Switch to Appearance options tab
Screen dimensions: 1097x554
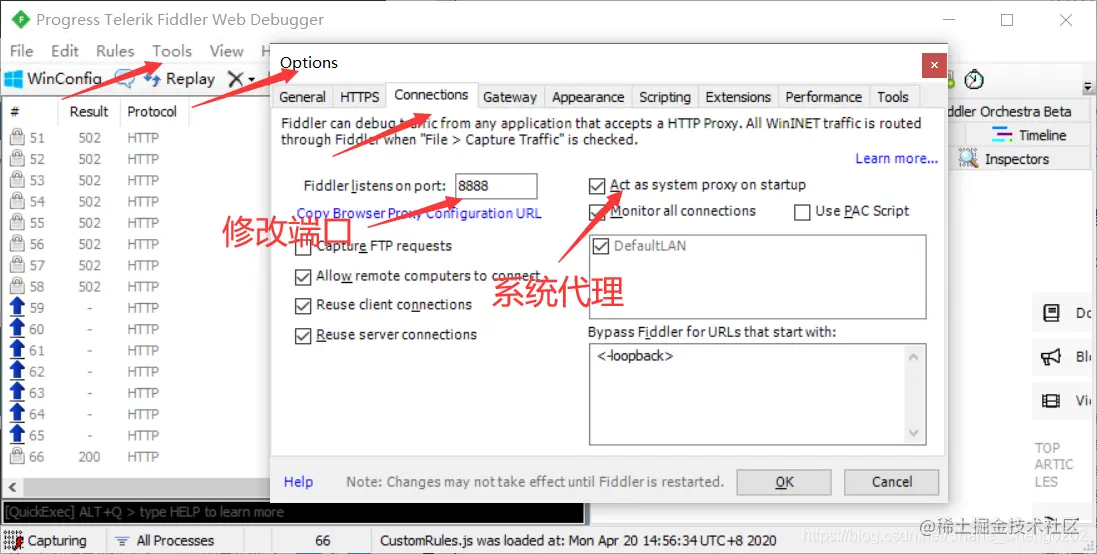click(x=588, y=97)
